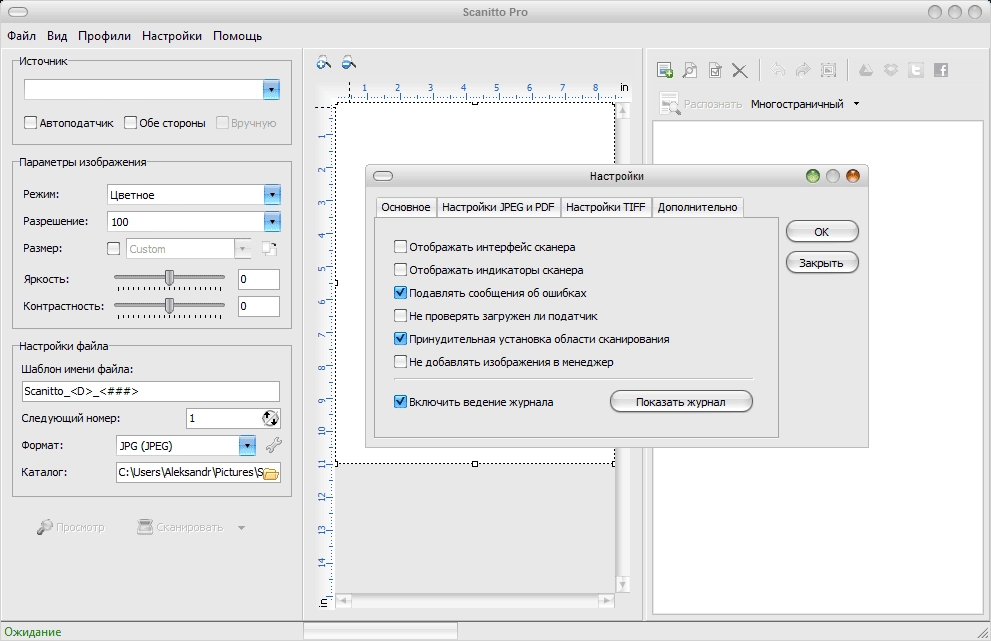The height and width of the screenshot is (641, 991).
Task: Select the Дополнительно tab
Action: (697, 207)
